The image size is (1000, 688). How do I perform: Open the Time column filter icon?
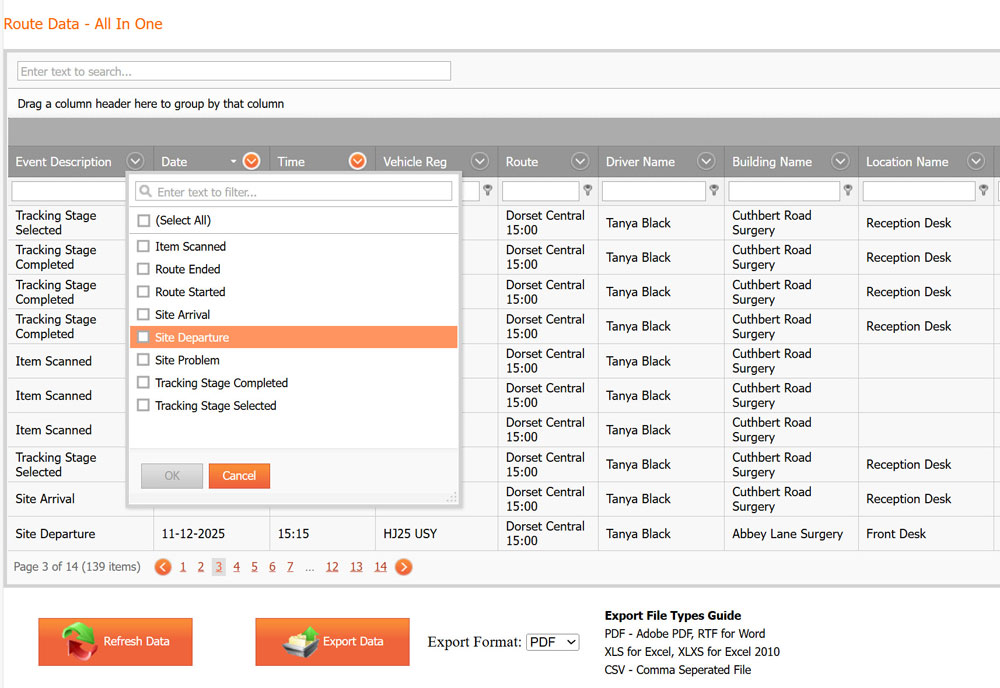tap(357, 162)
